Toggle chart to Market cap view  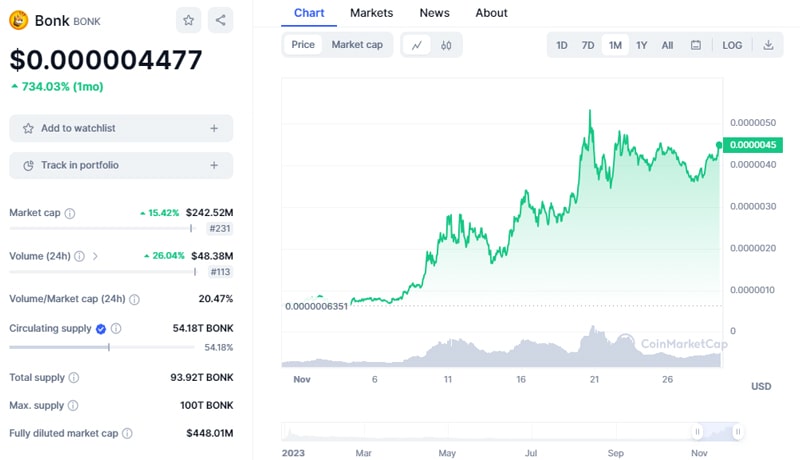pyautogui.click(x=357, y=45)
